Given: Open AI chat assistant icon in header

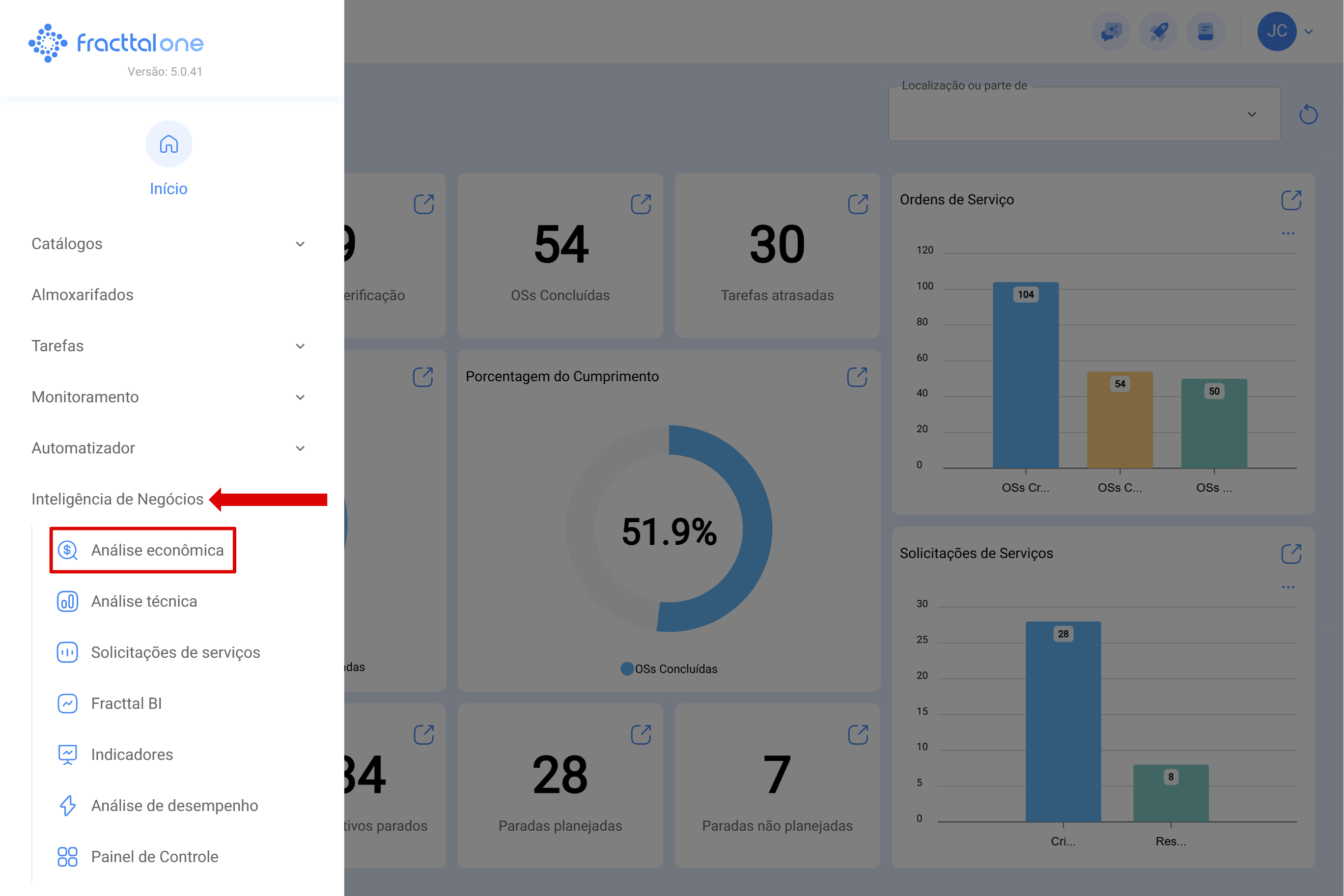Looking at the screenshot, I should [1112, 31].
